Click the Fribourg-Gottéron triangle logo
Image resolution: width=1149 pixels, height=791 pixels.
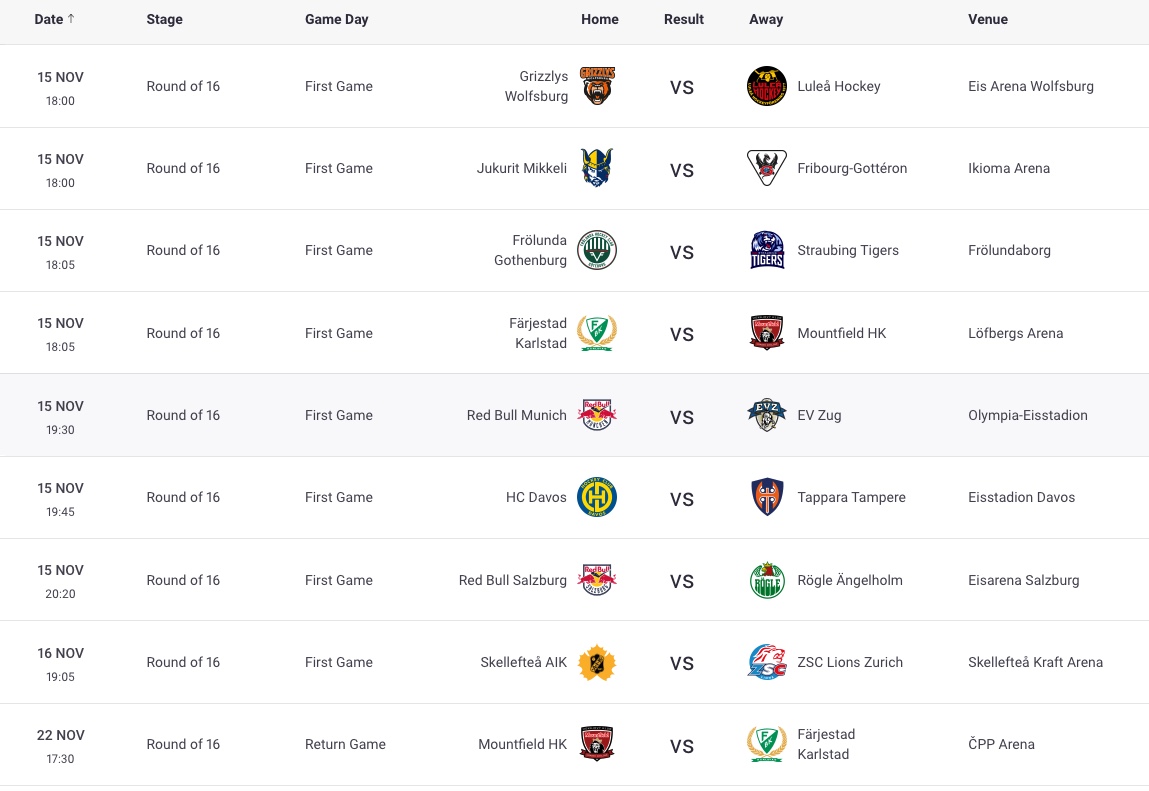[x=767, y=168]
